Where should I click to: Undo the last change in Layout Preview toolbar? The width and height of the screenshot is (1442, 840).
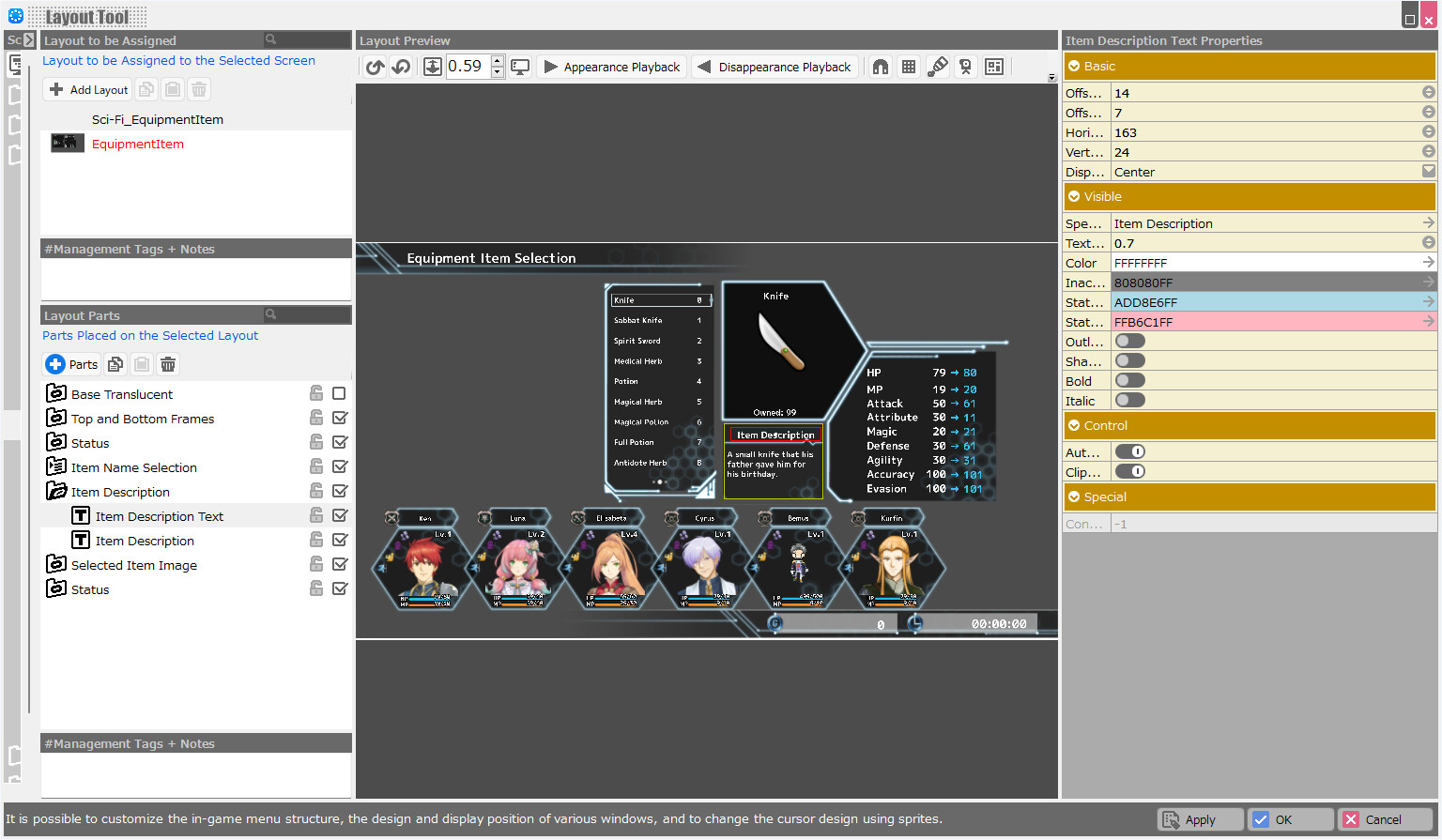click(374, 67)
